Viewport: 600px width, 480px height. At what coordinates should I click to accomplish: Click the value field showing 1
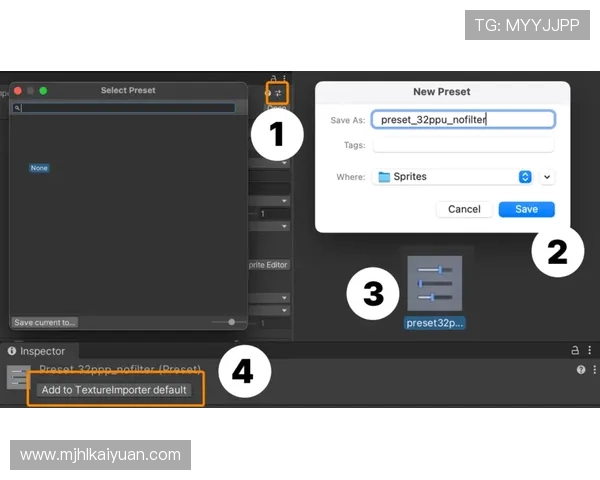point(274,214)
